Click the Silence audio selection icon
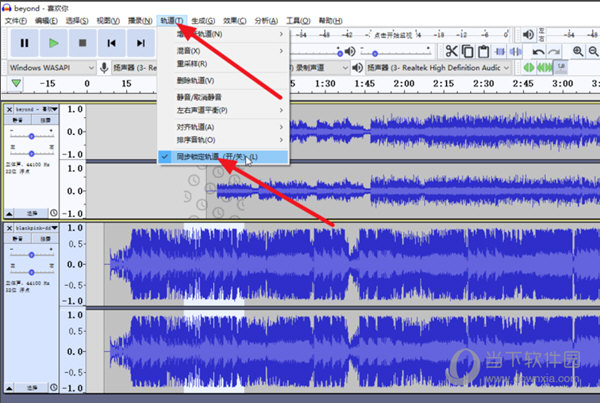600x403 pixels. pyautogui.click(x=515, y=51)
